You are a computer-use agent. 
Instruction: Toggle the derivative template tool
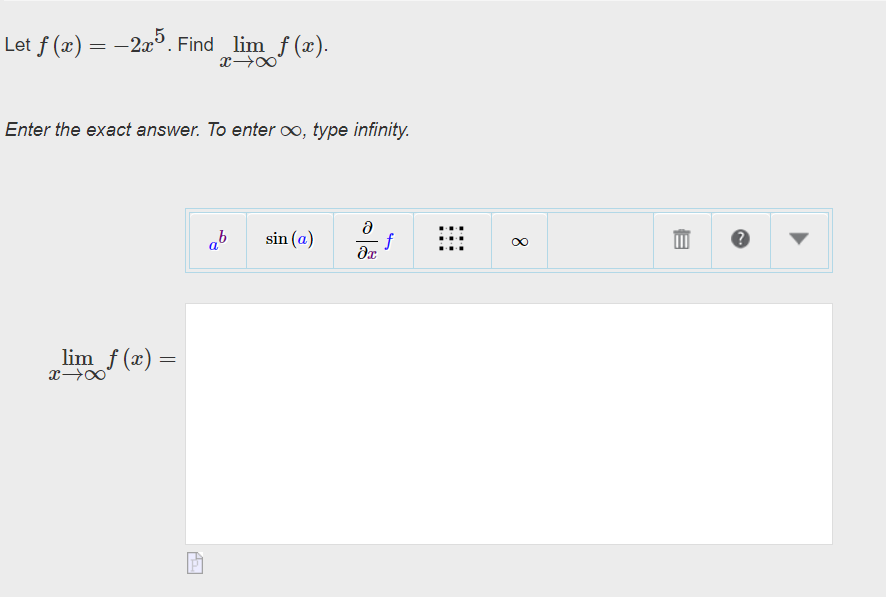point(372,239)
